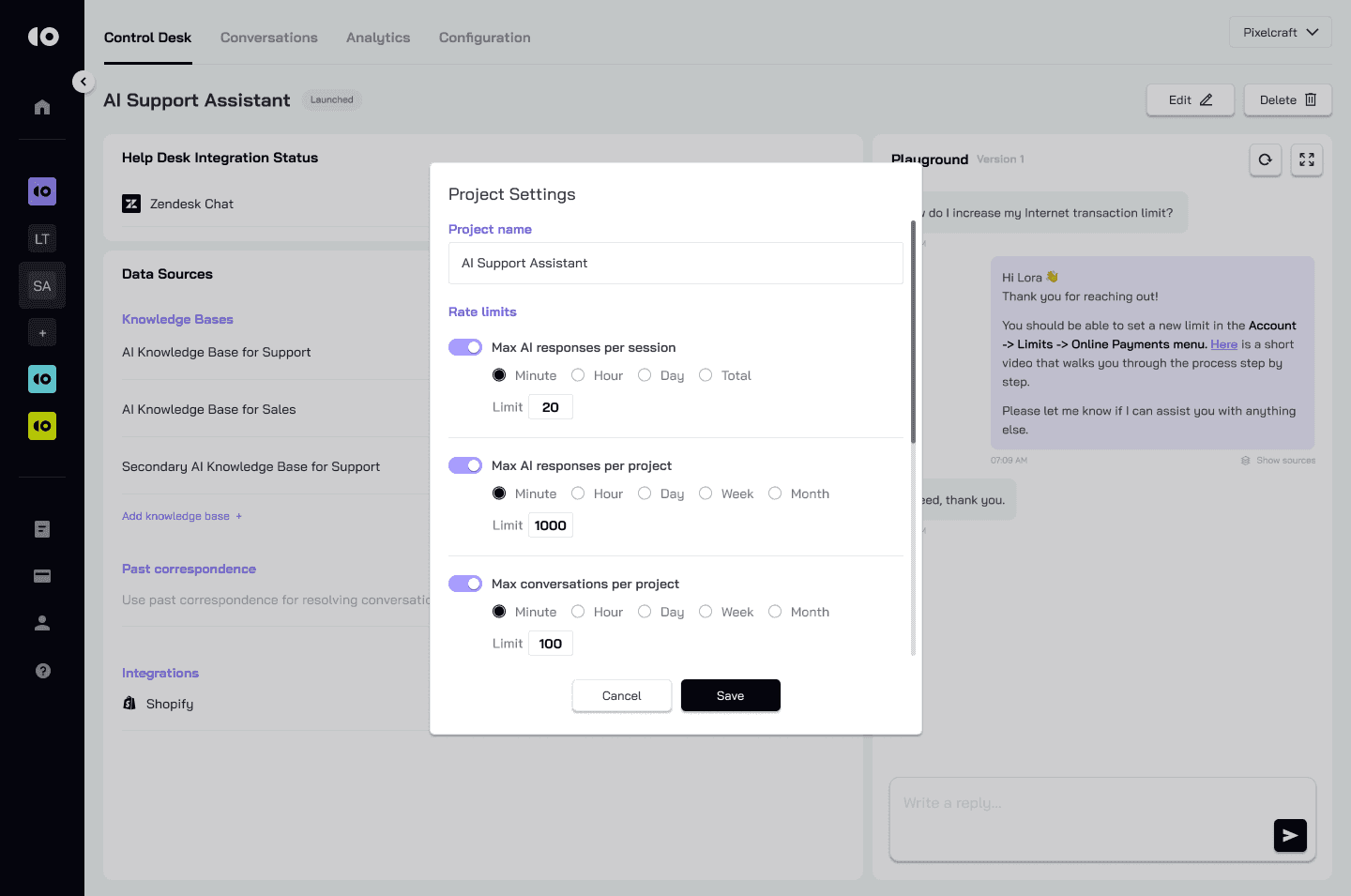The height and width of the screenshot is (896, 1351).
Task: Save the project settings
Action: pyautogui.click(x=730, y=695)
